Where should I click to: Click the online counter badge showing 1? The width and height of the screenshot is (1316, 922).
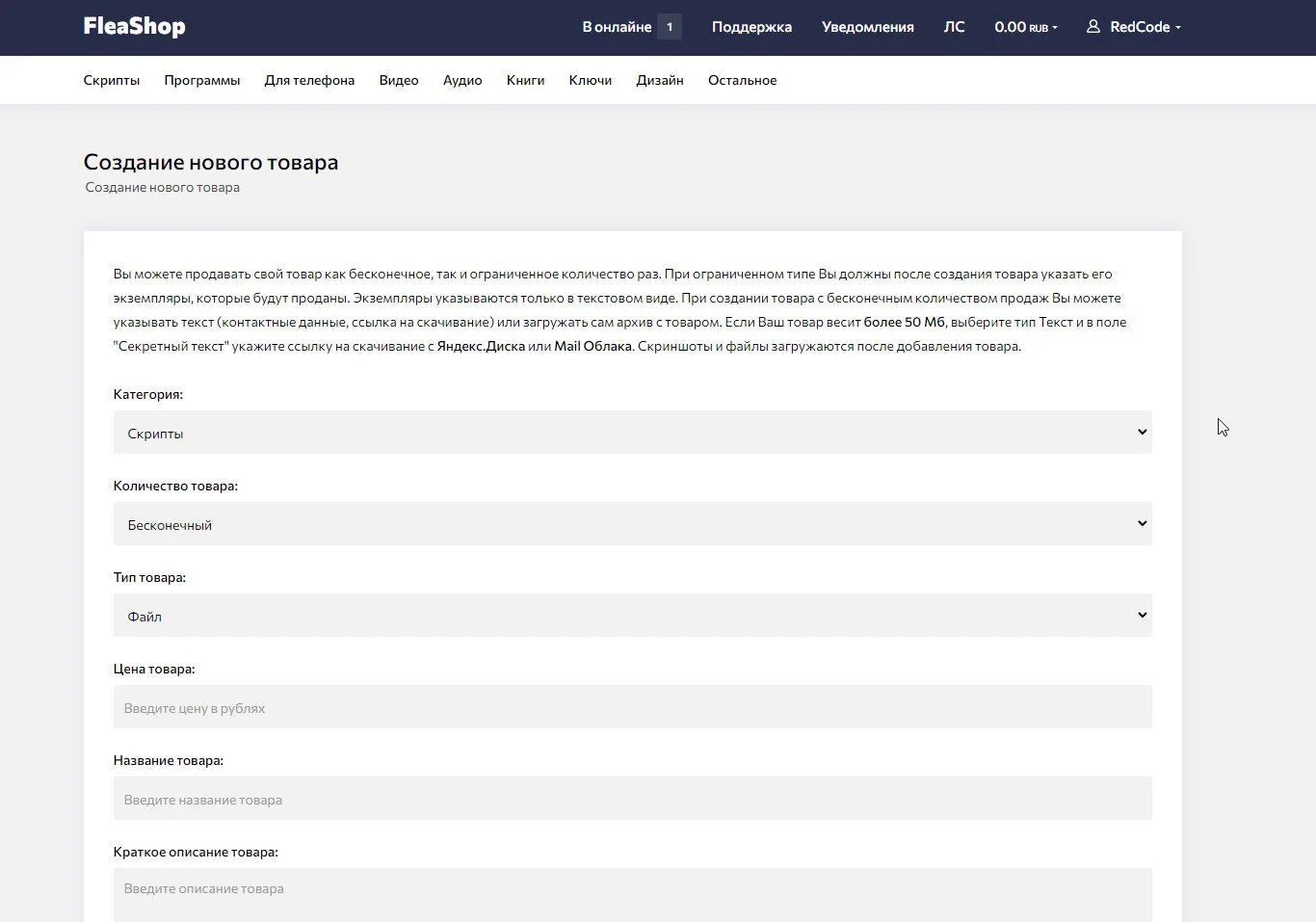[670, 27]
